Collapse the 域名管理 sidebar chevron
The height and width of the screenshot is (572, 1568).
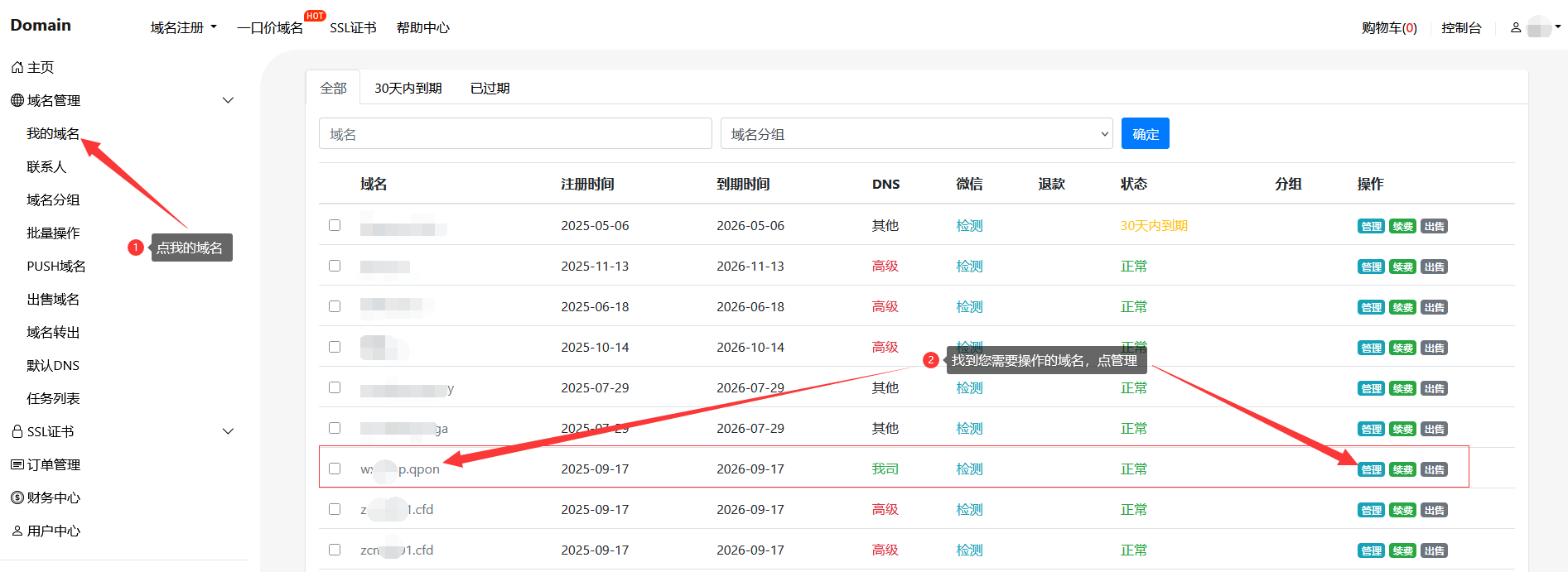[x=229, y=101]
